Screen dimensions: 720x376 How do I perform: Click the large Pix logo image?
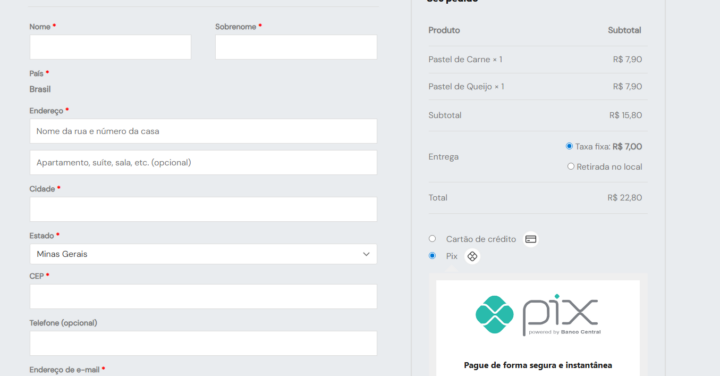click(x=538, y=315)
